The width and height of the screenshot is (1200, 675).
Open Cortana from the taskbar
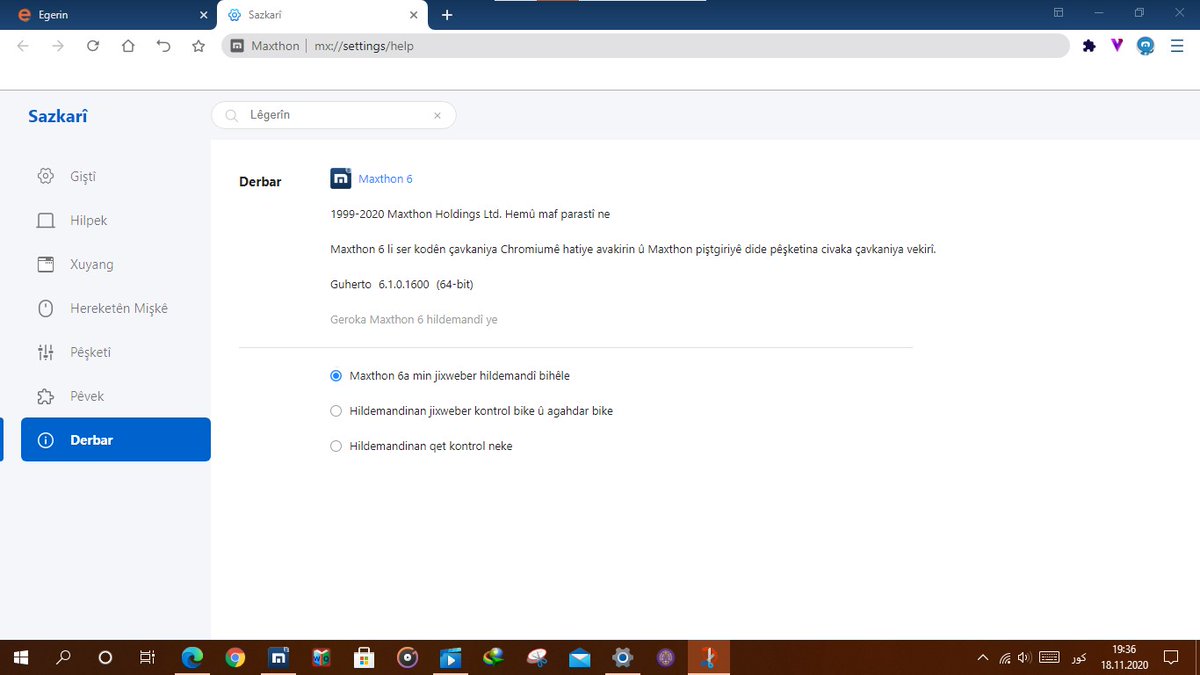(x=105, y=657)
